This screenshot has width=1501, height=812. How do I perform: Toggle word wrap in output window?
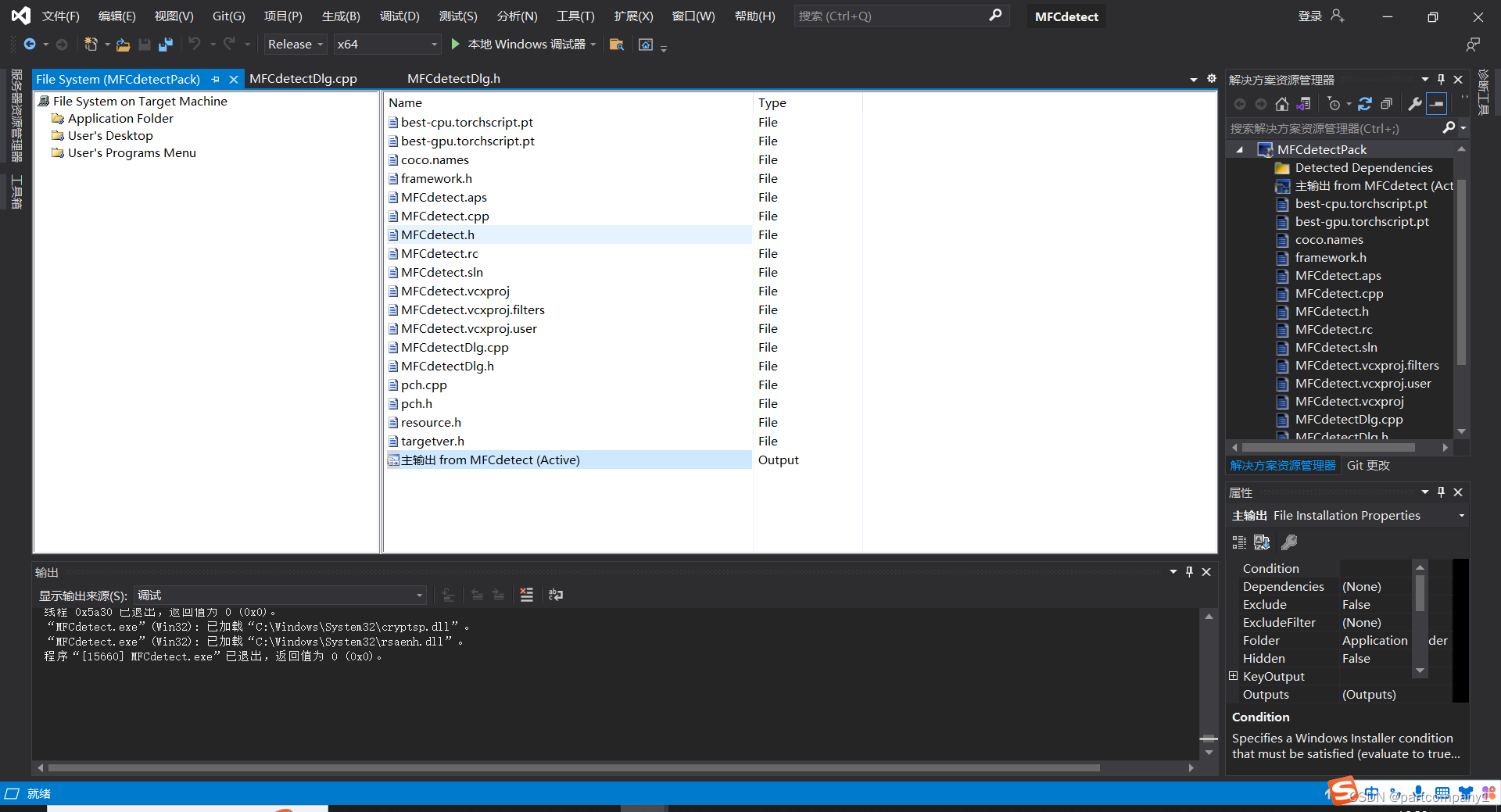(x=556, y=595)
